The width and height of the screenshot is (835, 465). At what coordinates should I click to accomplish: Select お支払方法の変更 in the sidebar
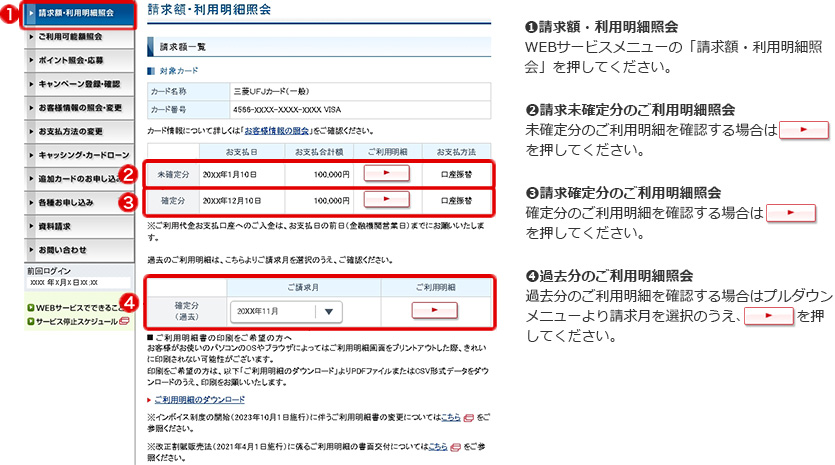point(70,132)
